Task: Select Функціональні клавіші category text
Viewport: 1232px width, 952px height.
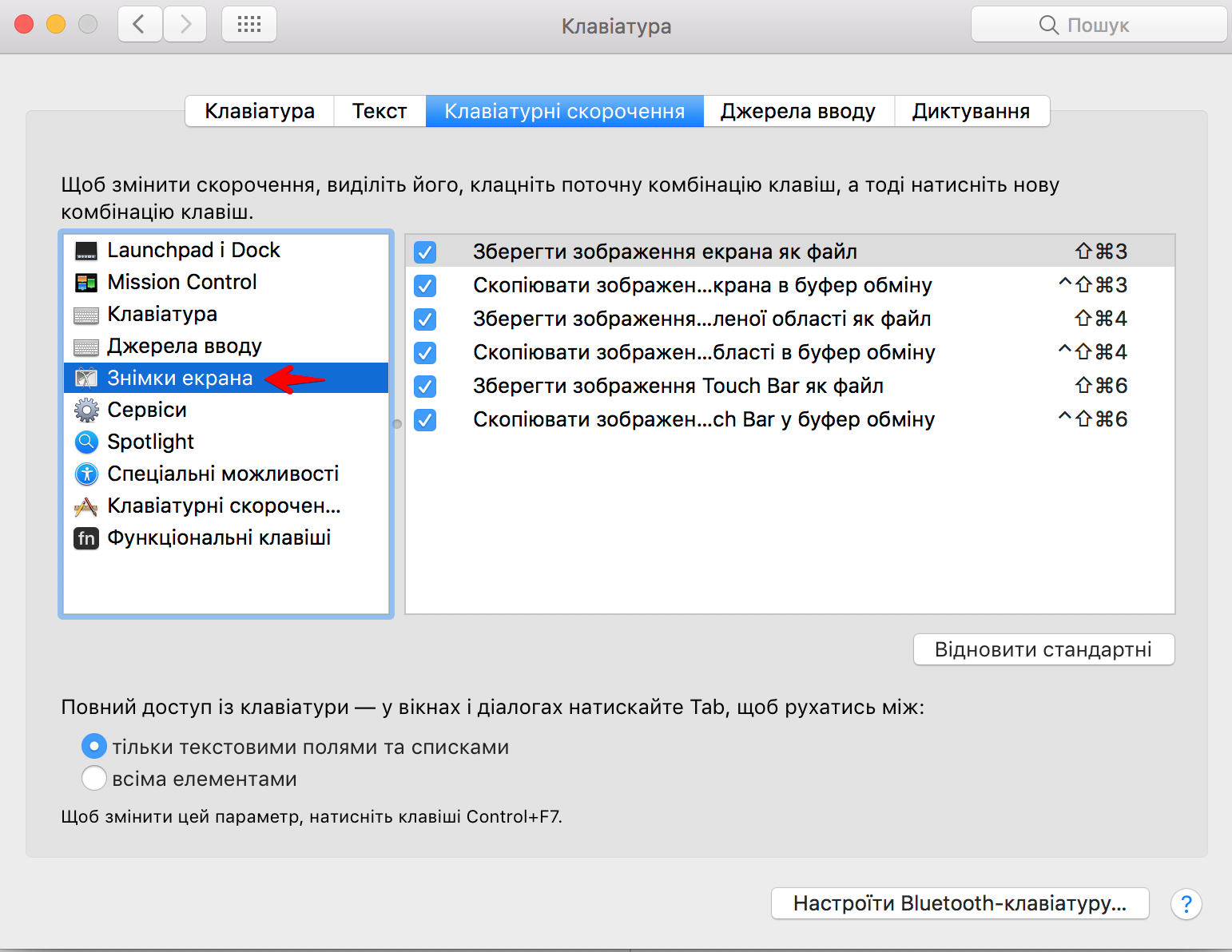Action: [219, 537]
